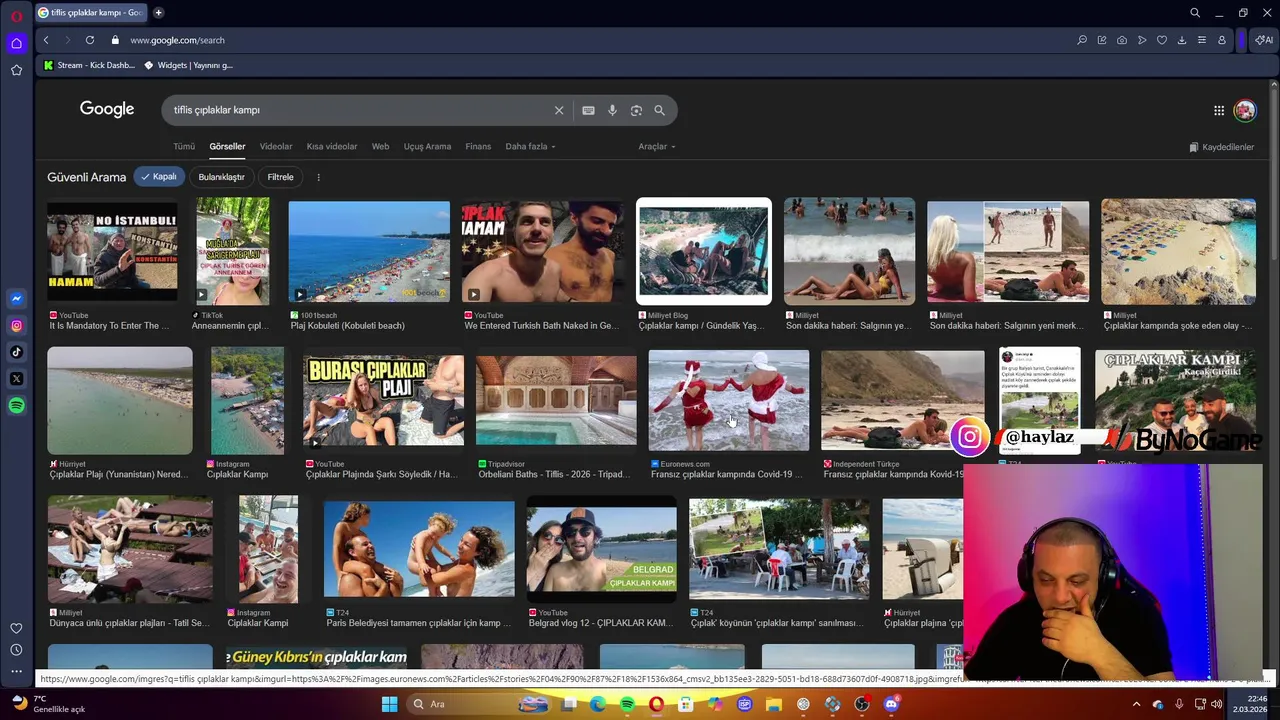This screenshot has width=1280, height=720.
Task: Add page to bookmarks with heart icon
Action: tap(1162, 40)
